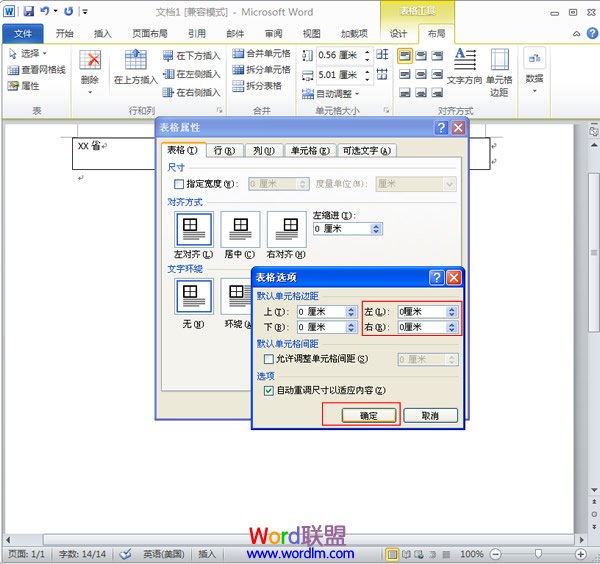The image size is (600, 564).
Task: Select Align Center alignment icon in middle row
Action: [421, 74]
